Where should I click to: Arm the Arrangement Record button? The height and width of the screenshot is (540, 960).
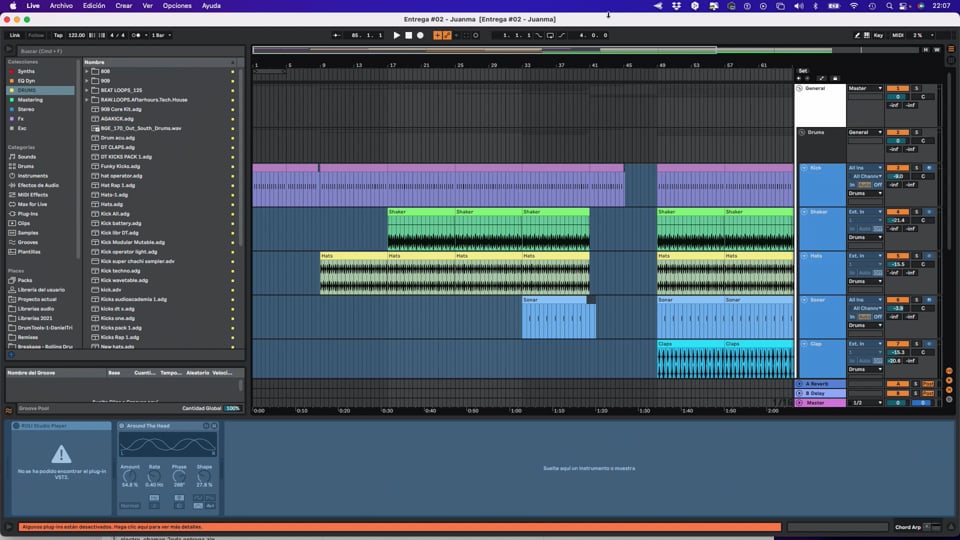[420, 36]
